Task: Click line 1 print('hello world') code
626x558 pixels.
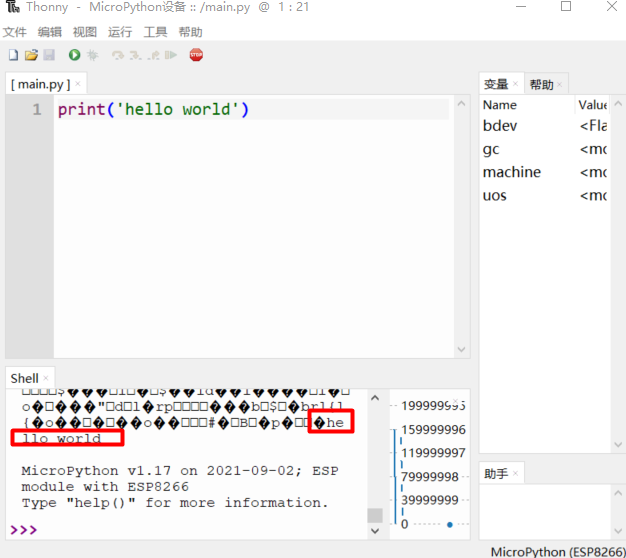Action: pyautogui.click(x=153, y=109)
